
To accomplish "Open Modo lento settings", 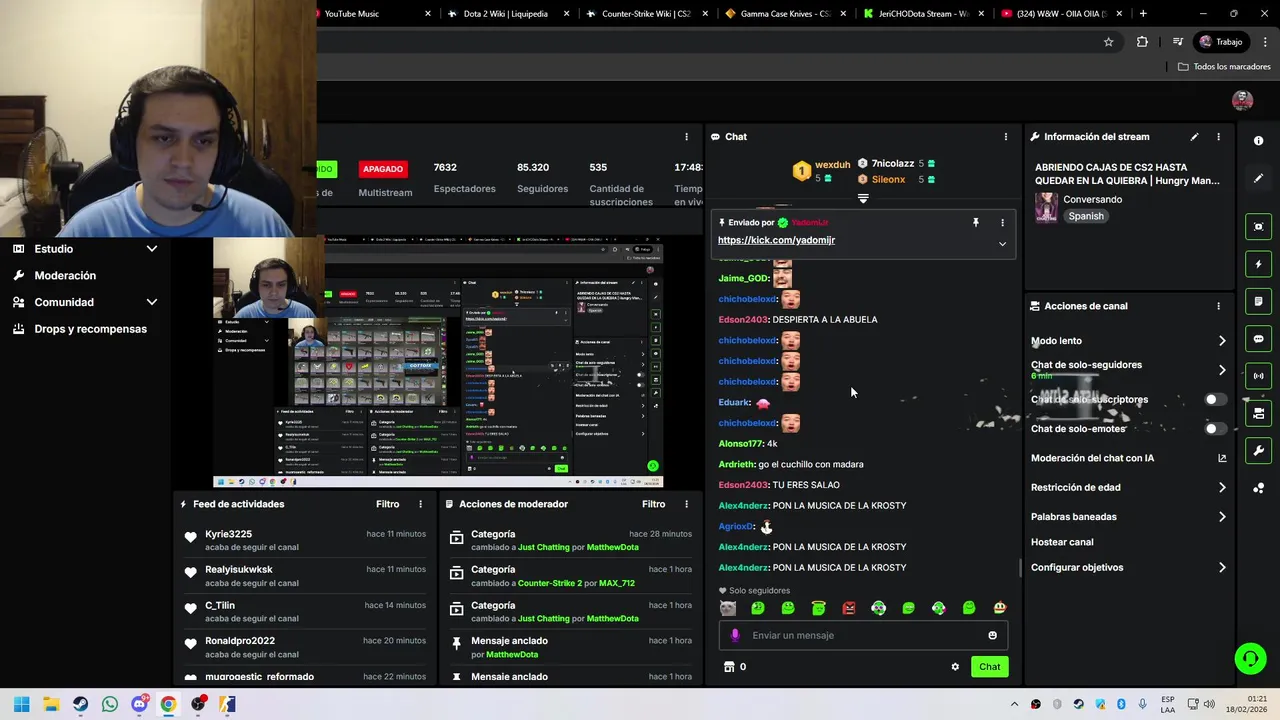I will coord(1129,341).
